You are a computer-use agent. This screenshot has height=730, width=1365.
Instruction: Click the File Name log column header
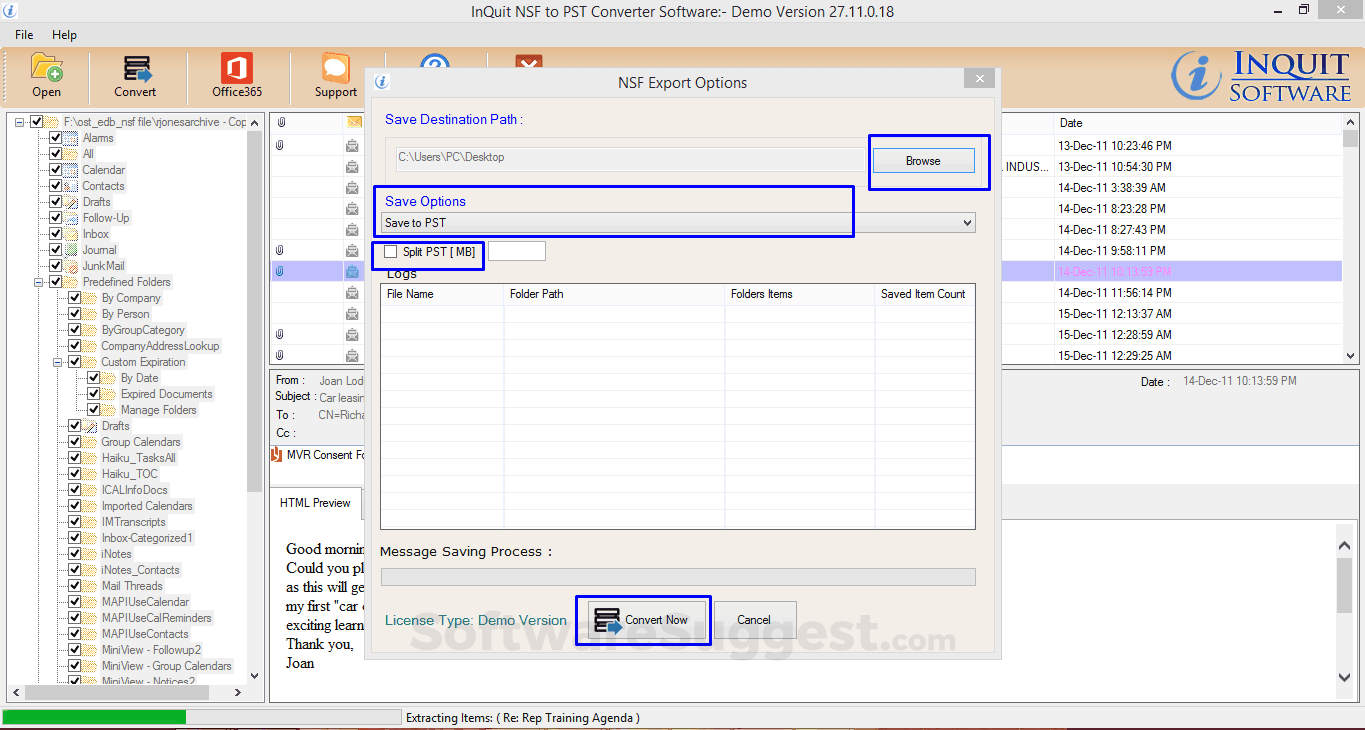pyautogui.click(x=442, y=294)
